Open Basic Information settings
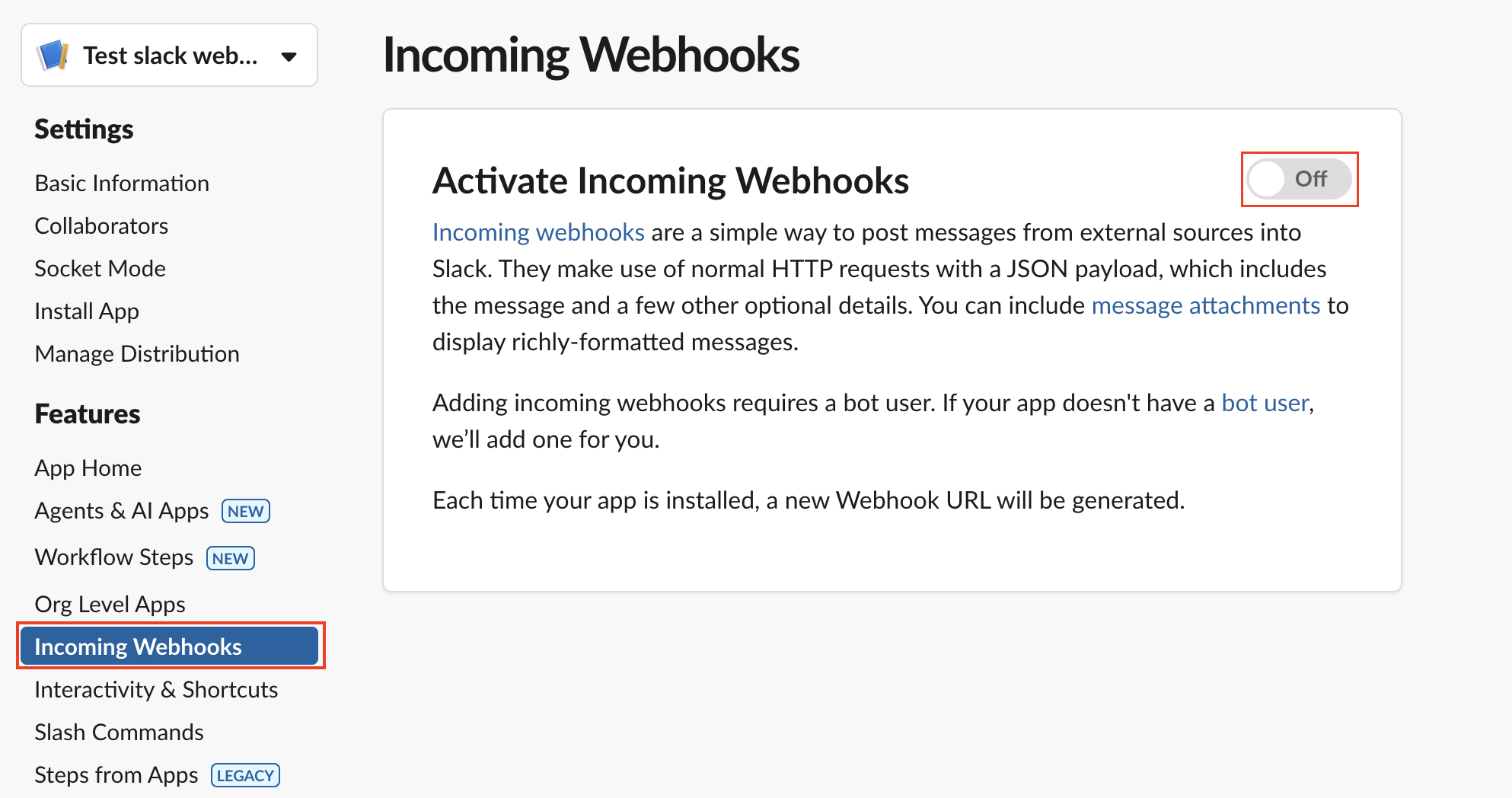The width and height of the screenshot is (1512, 798). [122, 184]
